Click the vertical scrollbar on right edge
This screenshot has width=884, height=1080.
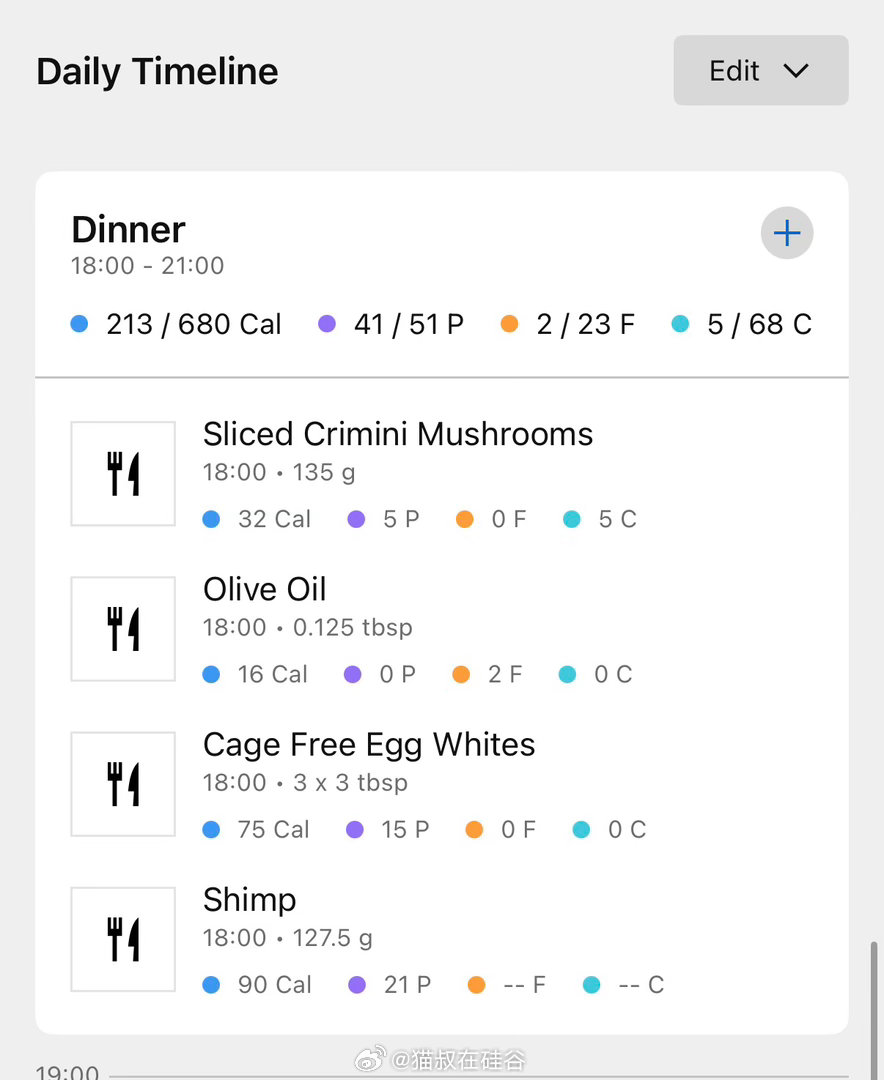coord(876,1000)
